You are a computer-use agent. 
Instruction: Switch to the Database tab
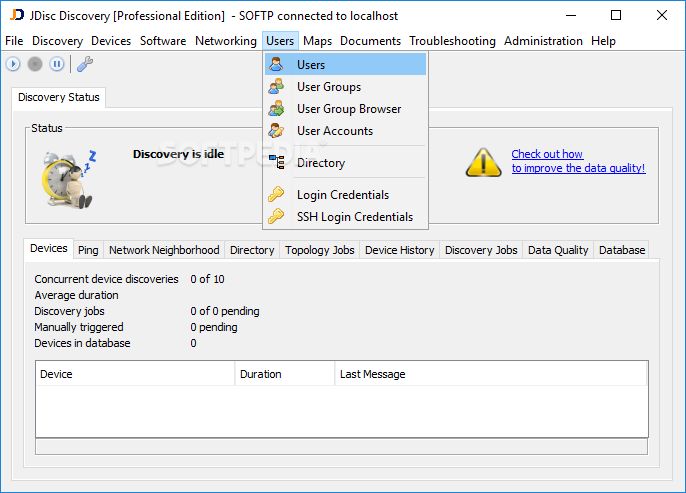click(x=622, y=250)
